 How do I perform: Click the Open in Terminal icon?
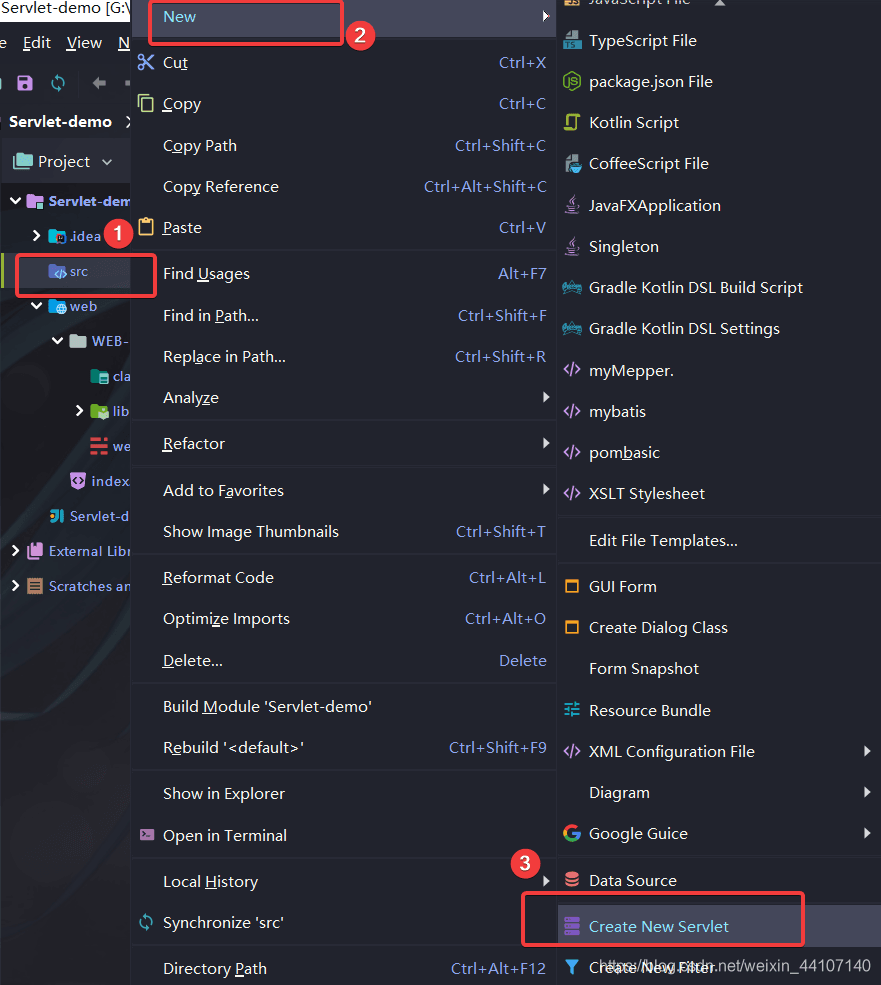[x=146, y=835]
